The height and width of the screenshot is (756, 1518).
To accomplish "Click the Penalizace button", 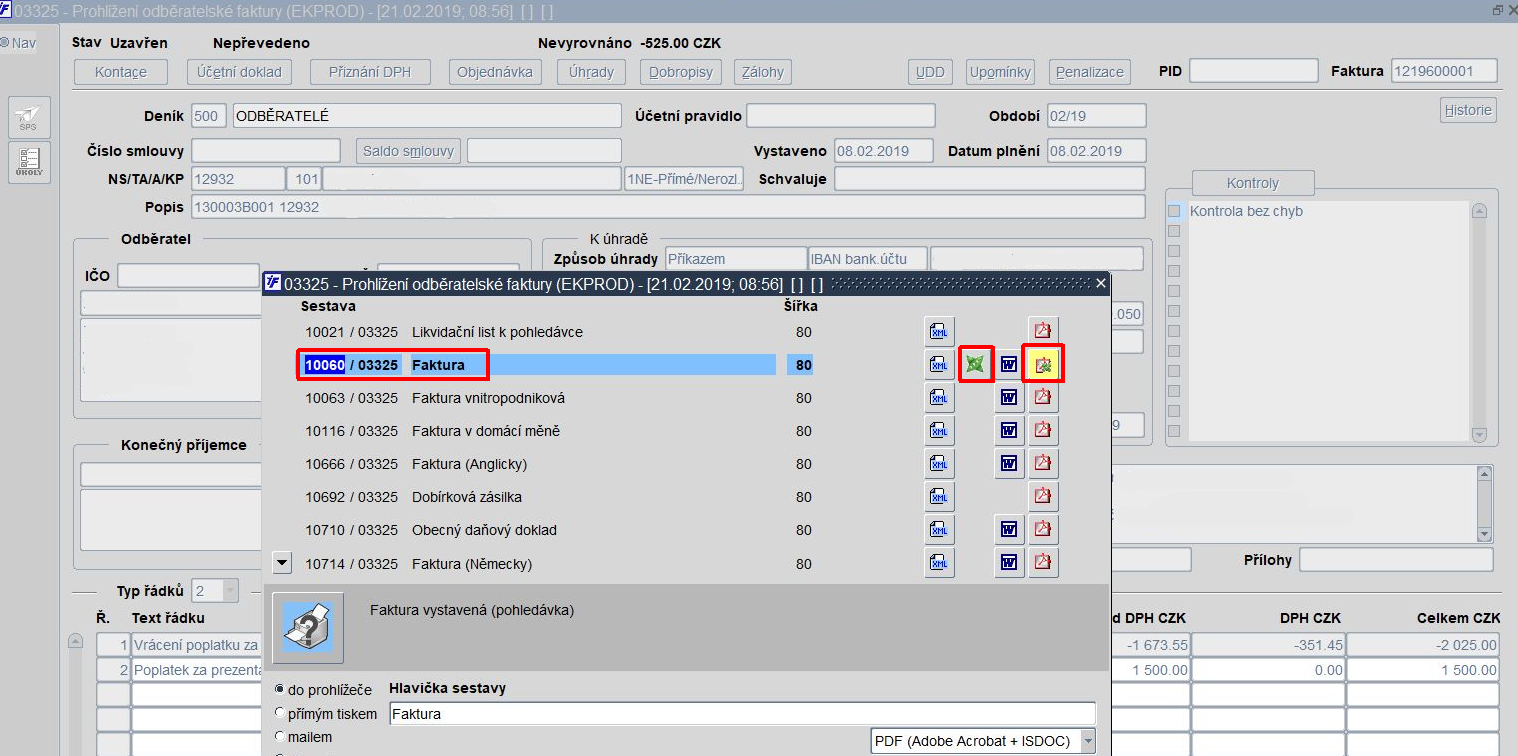I will click(x=1090, y=72).
